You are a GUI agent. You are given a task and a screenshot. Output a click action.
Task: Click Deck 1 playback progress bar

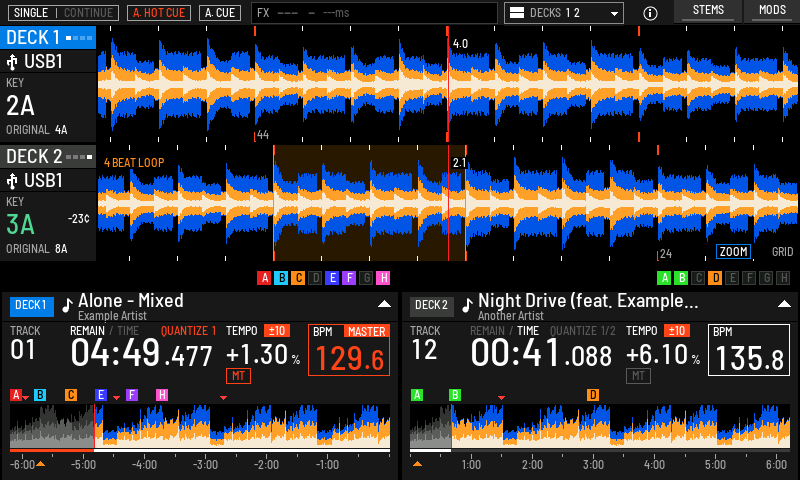[x=200, y=450]
